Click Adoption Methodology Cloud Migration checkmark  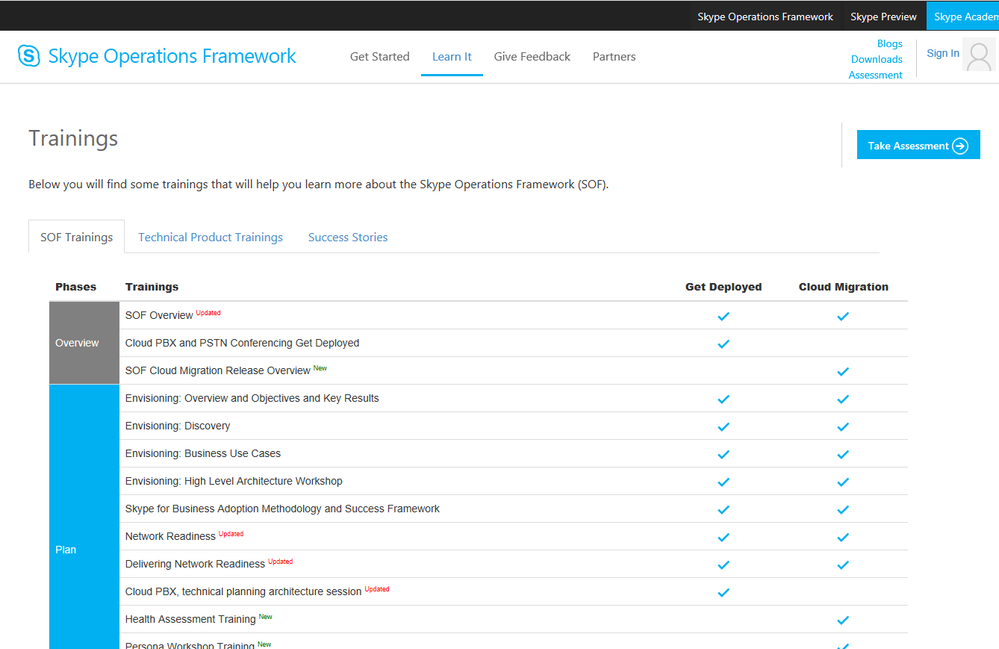click(843, 510)
